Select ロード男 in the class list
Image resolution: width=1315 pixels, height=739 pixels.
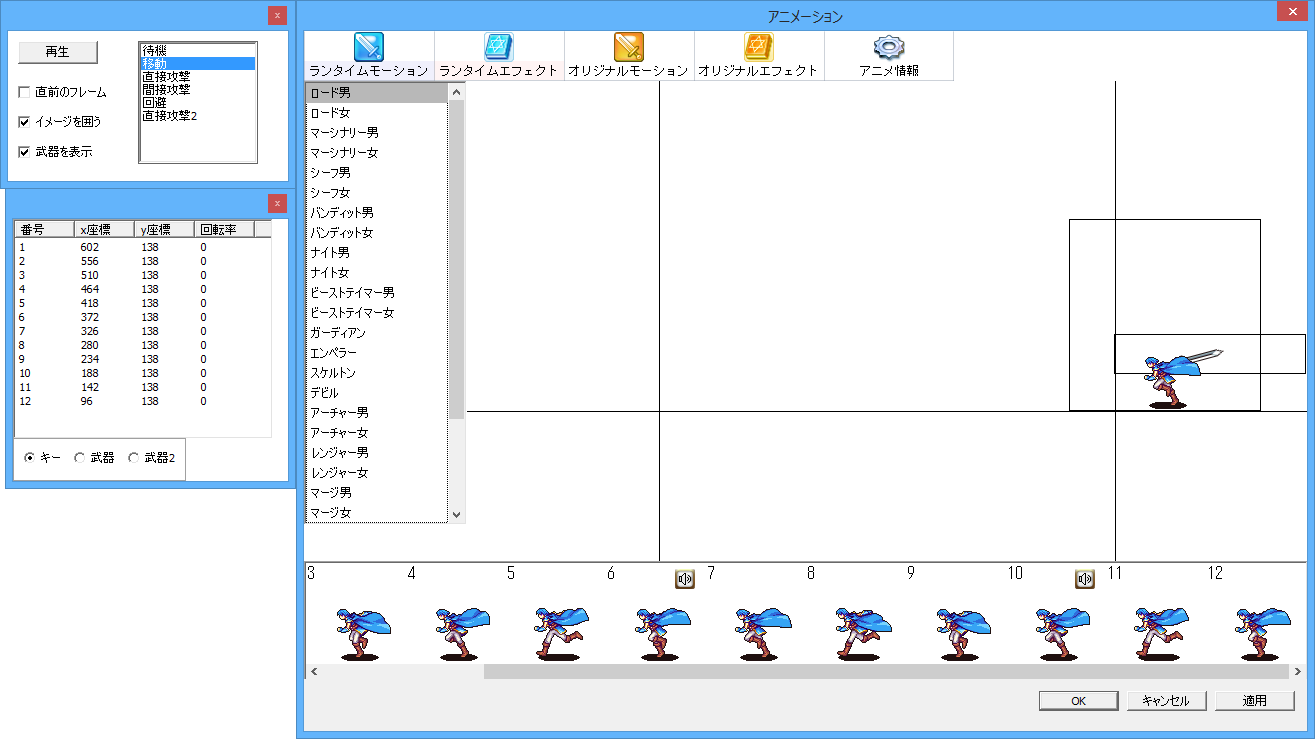(377, 93)
